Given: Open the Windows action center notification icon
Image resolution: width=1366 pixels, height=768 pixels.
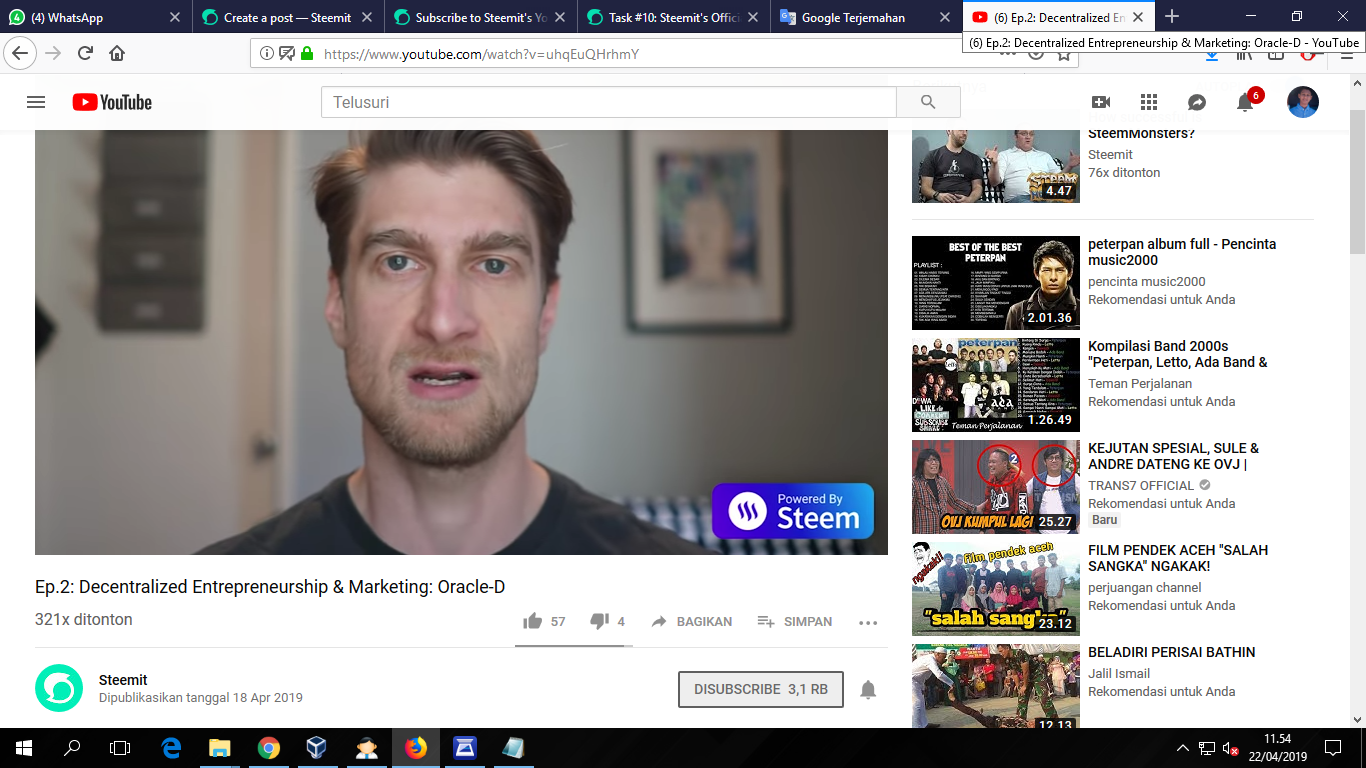Looking at the screenshot, I should [1332, 748].
